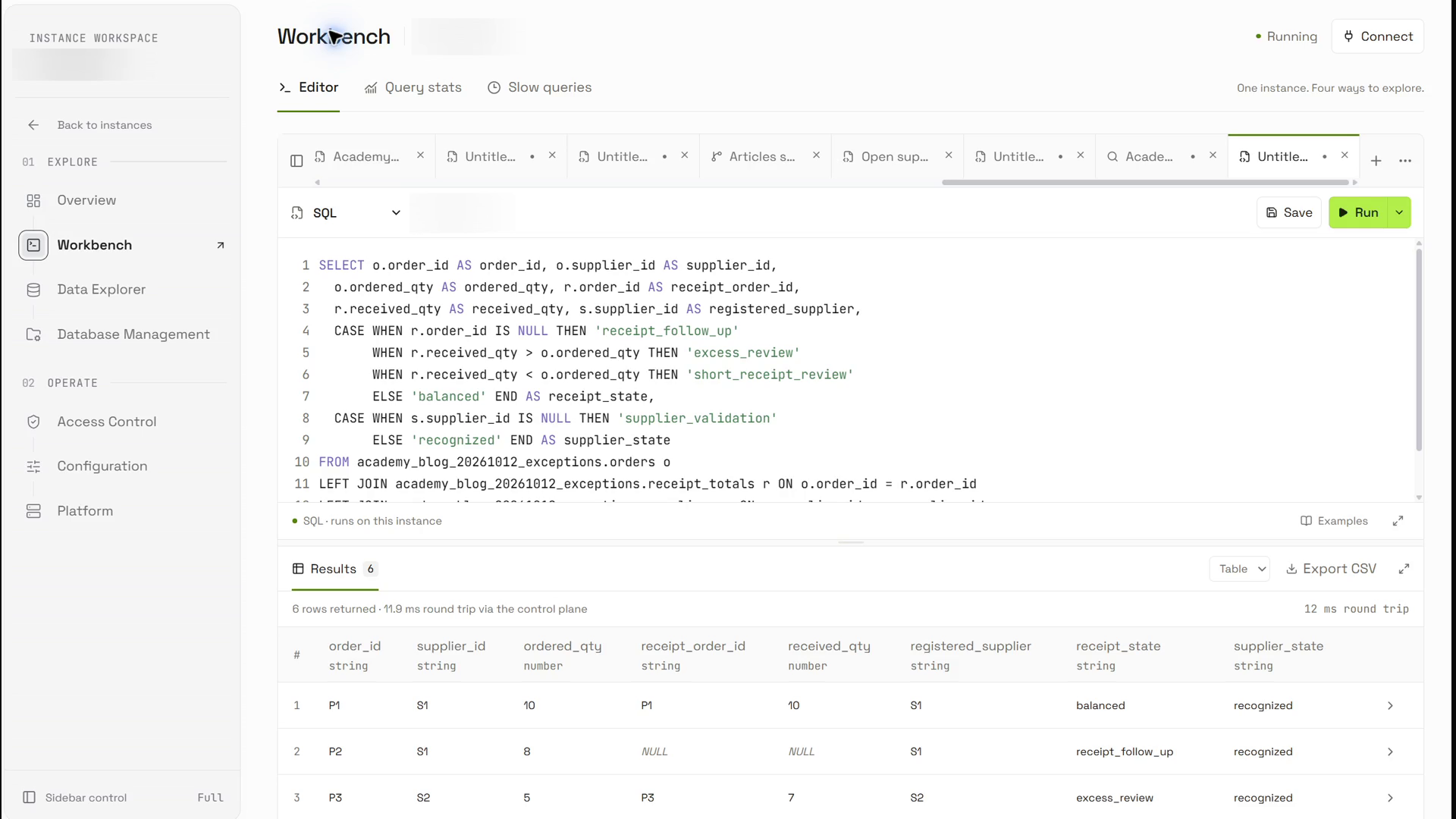Click the receipt_state column header
The width and height of the screenshot is (1456, 819).
(x=1118, y=655)
